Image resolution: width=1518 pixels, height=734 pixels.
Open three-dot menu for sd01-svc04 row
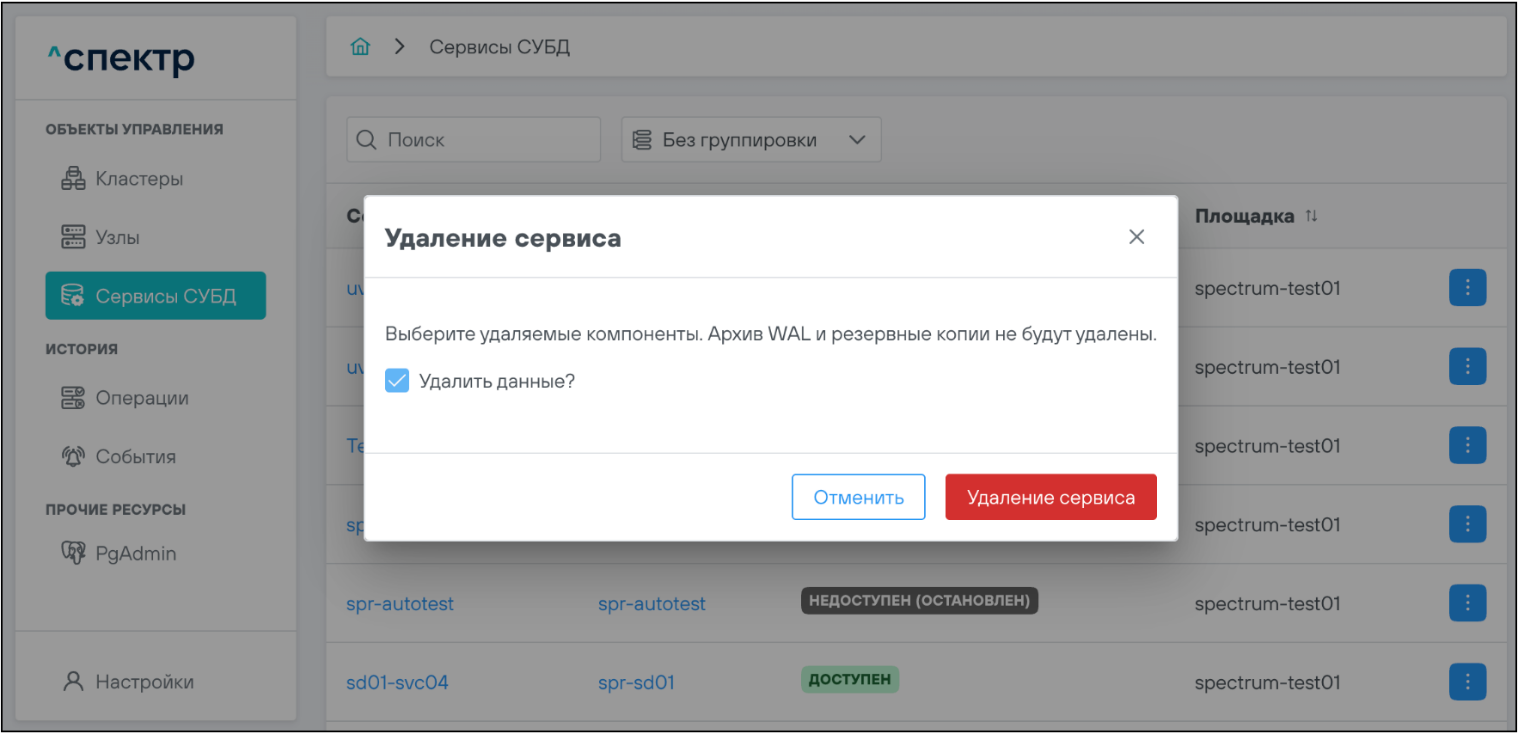point(1467,683)
